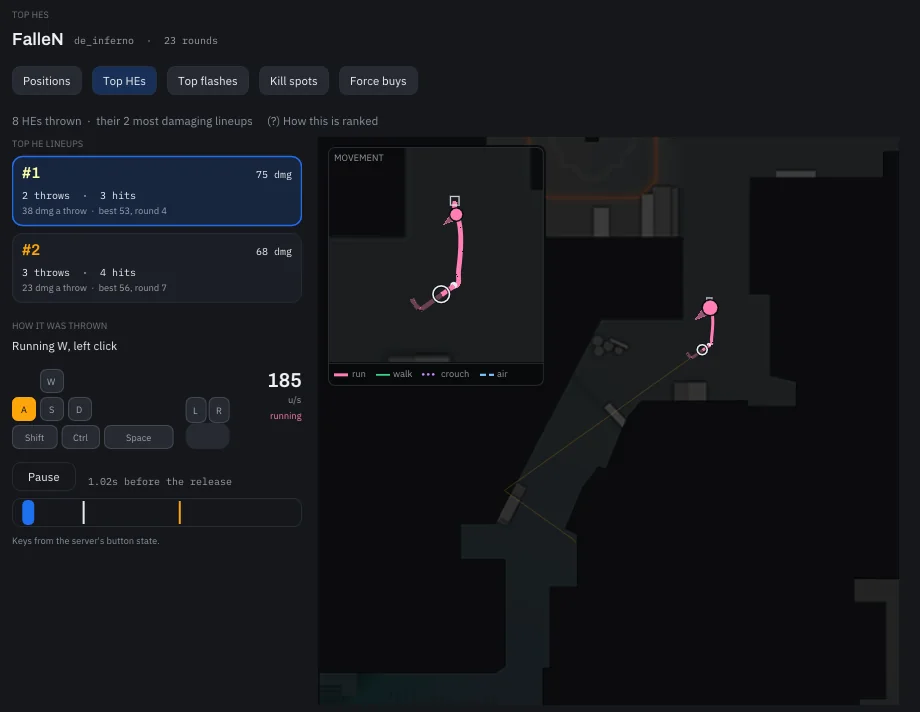Open the Positions tab
Viewport: 920px width, 712px height.
pyautogui.click(x=46, y=81)
